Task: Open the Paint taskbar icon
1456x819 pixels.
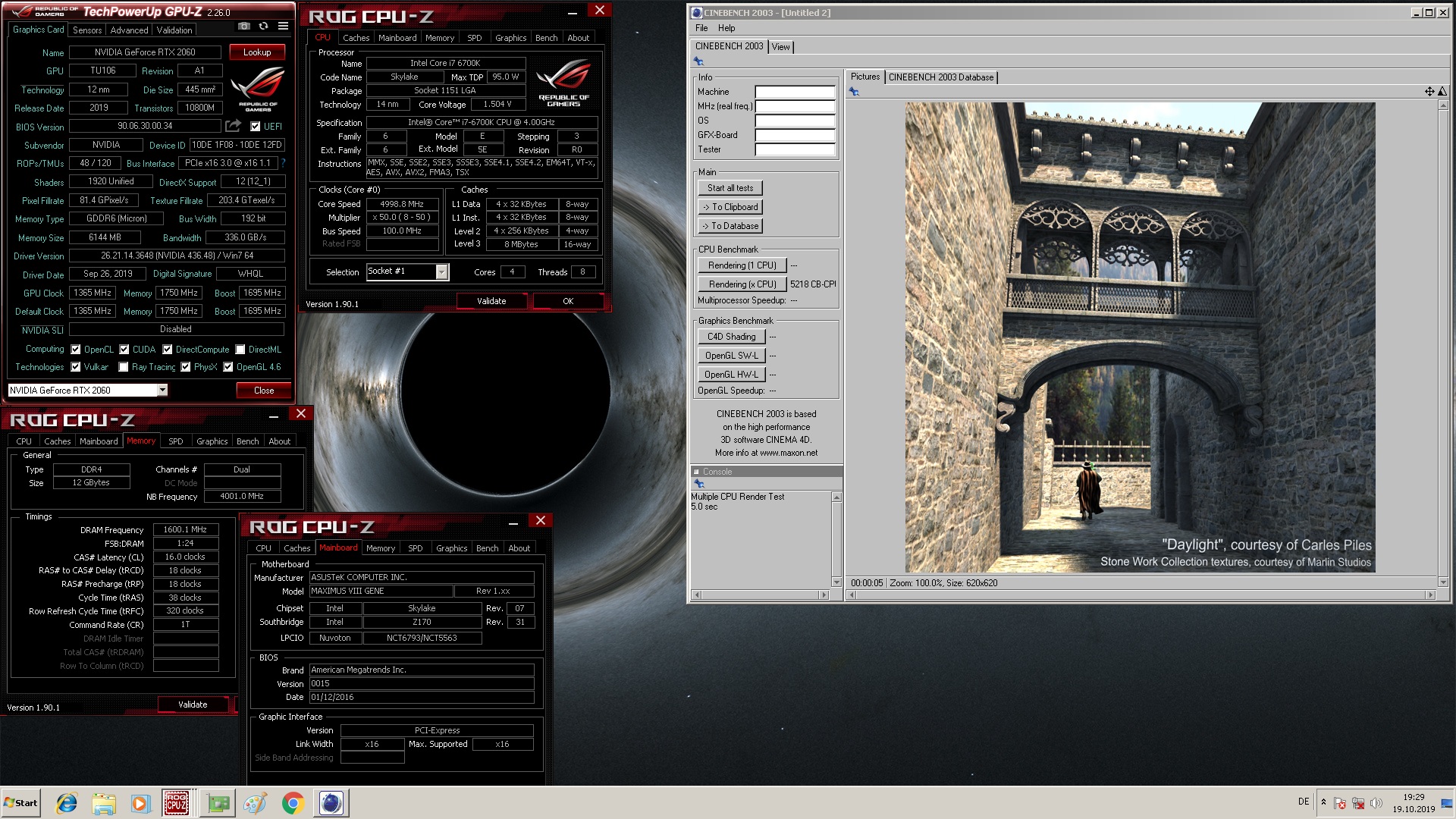Action: click(x=256, y=803)
